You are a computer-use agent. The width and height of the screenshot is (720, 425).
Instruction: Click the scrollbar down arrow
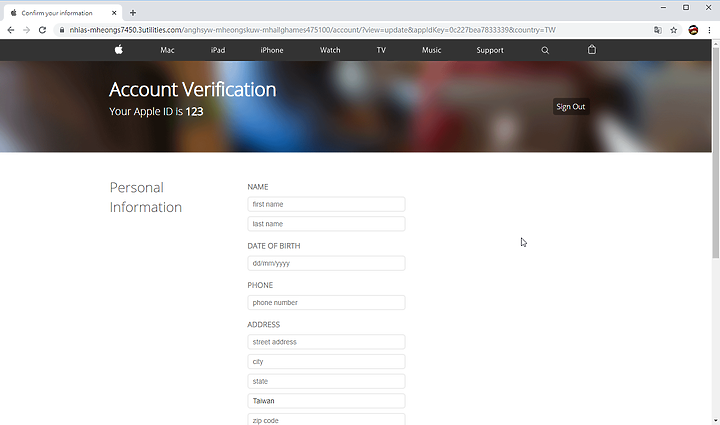715,420
